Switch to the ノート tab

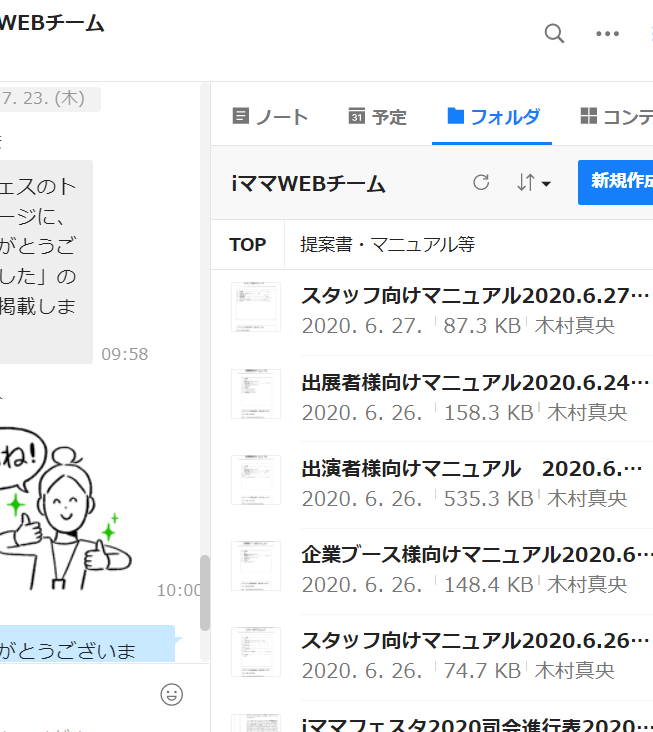coord(270,116)
